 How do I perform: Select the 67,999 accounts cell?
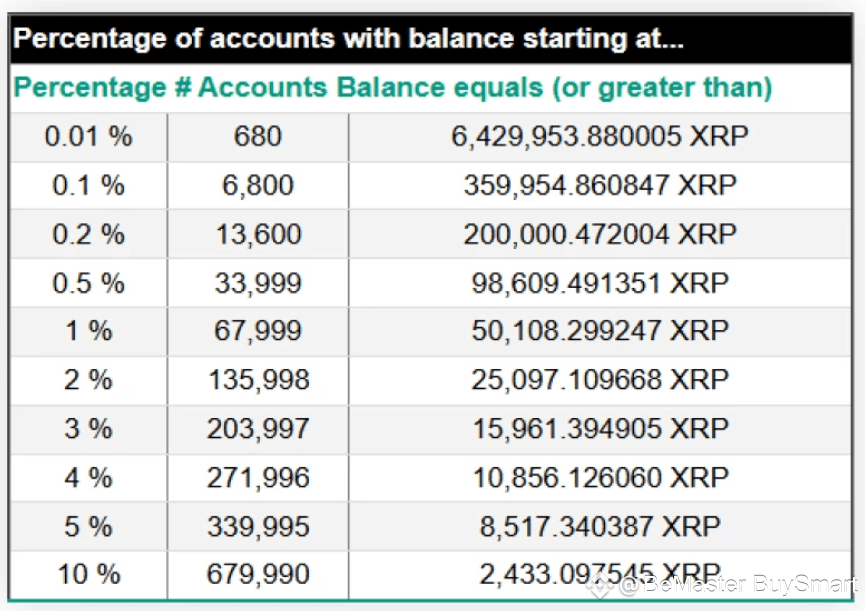pyautogui.click(x=258, y=331)
